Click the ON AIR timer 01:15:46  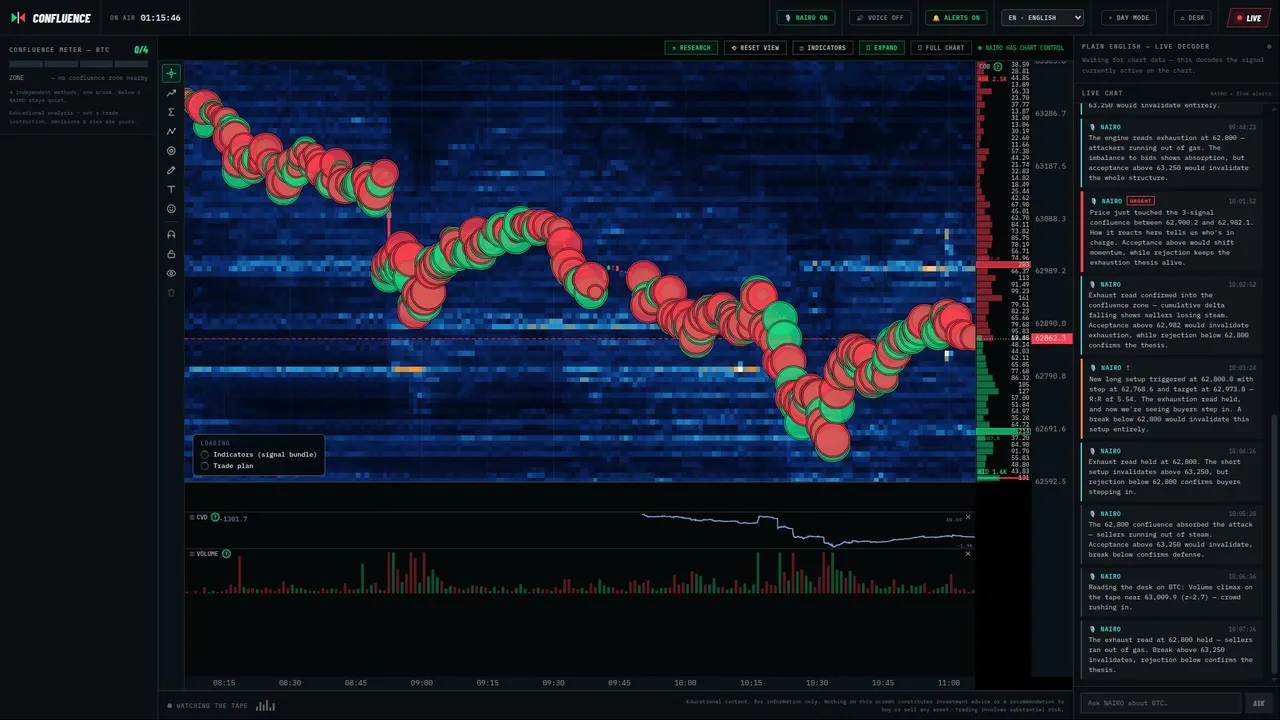pos(160,18)
